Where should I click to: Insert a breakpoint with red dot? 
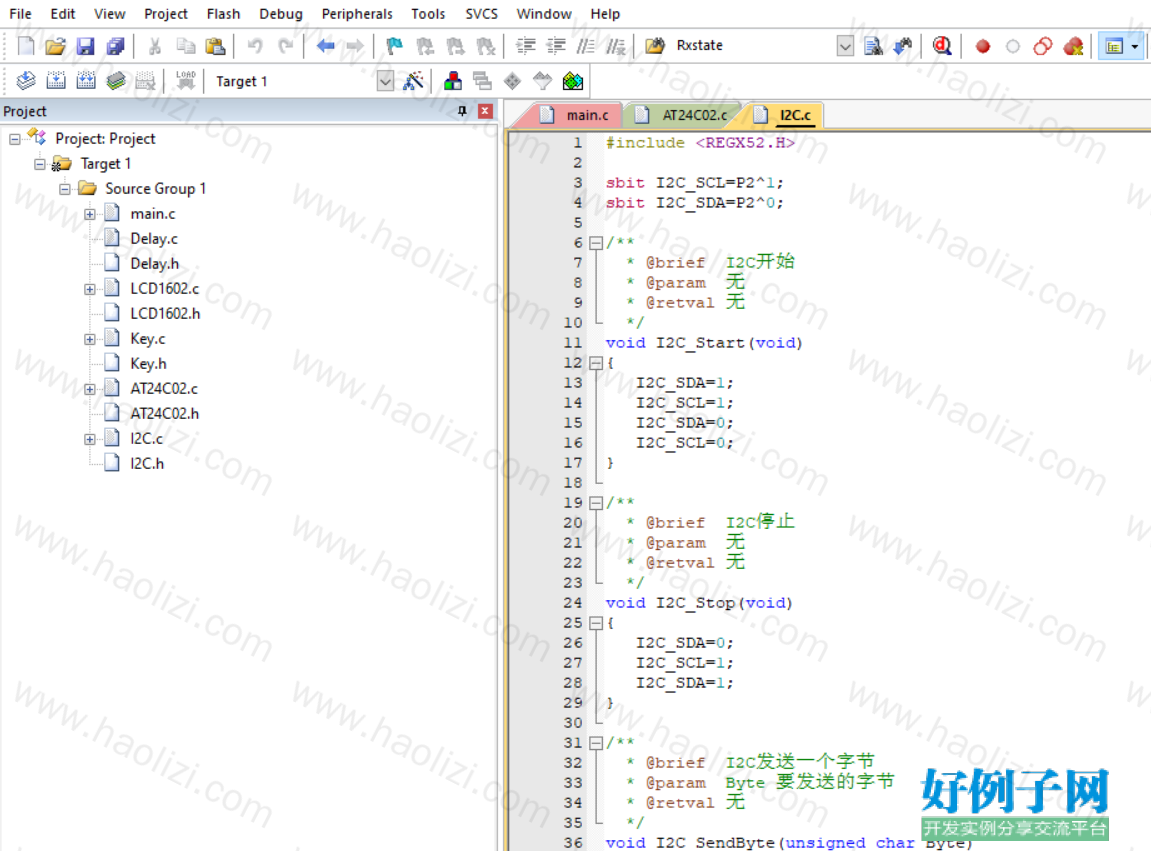tap(982, 46)
